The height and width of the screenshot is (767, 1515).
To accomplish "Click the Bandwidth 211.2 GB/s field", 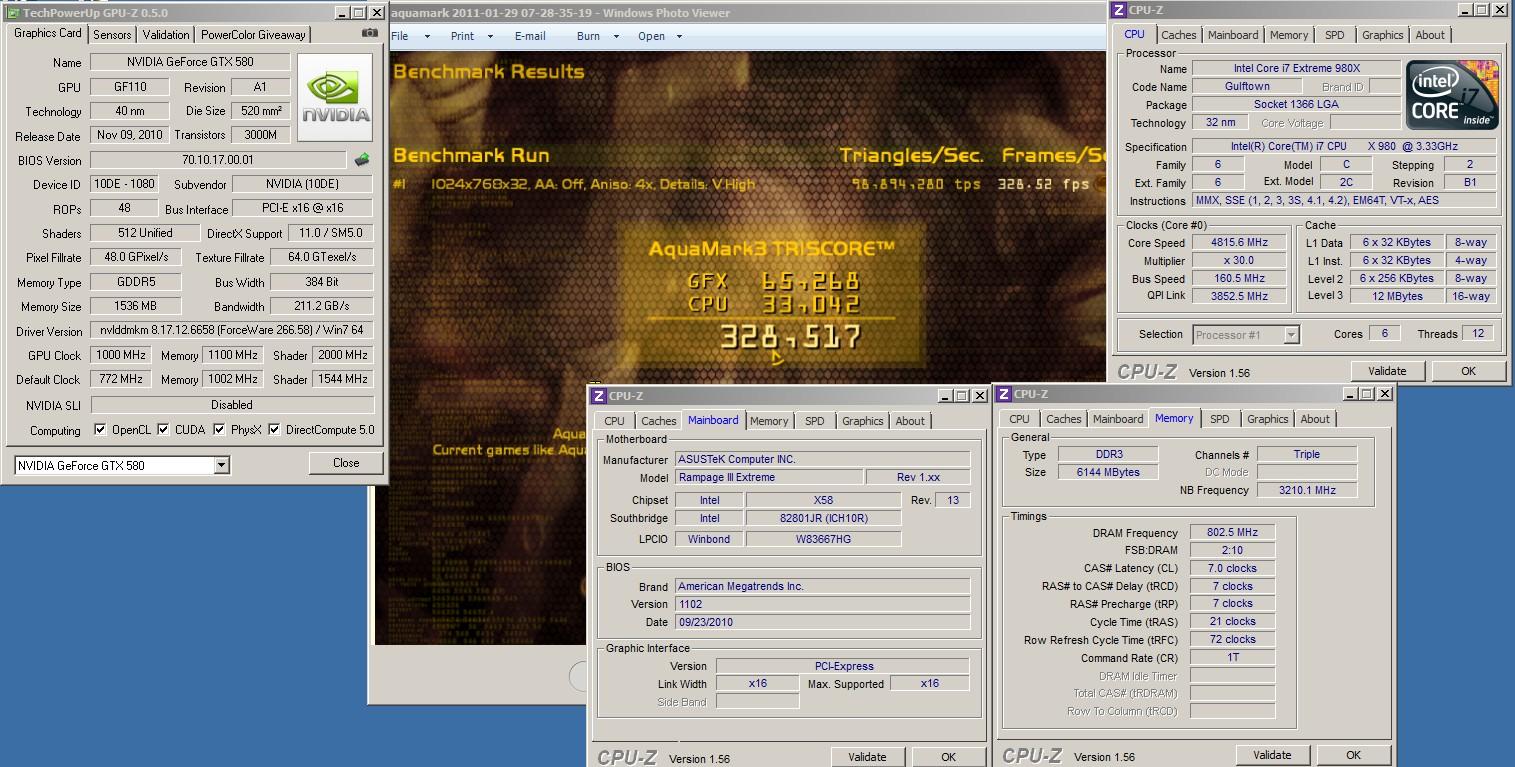I will [x=322, y=307].
